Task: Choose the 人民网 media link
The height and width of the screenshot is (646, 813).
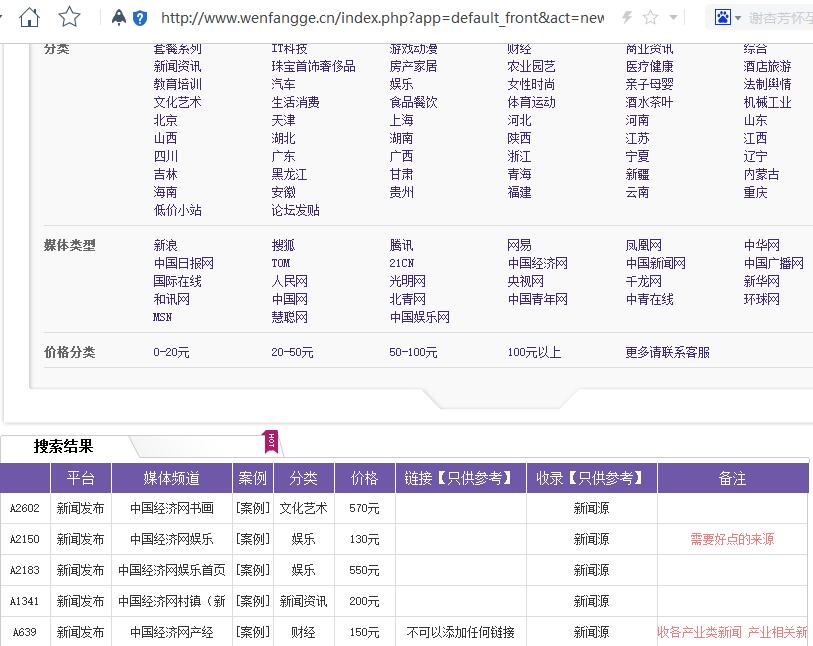Action: coord(289,281)
